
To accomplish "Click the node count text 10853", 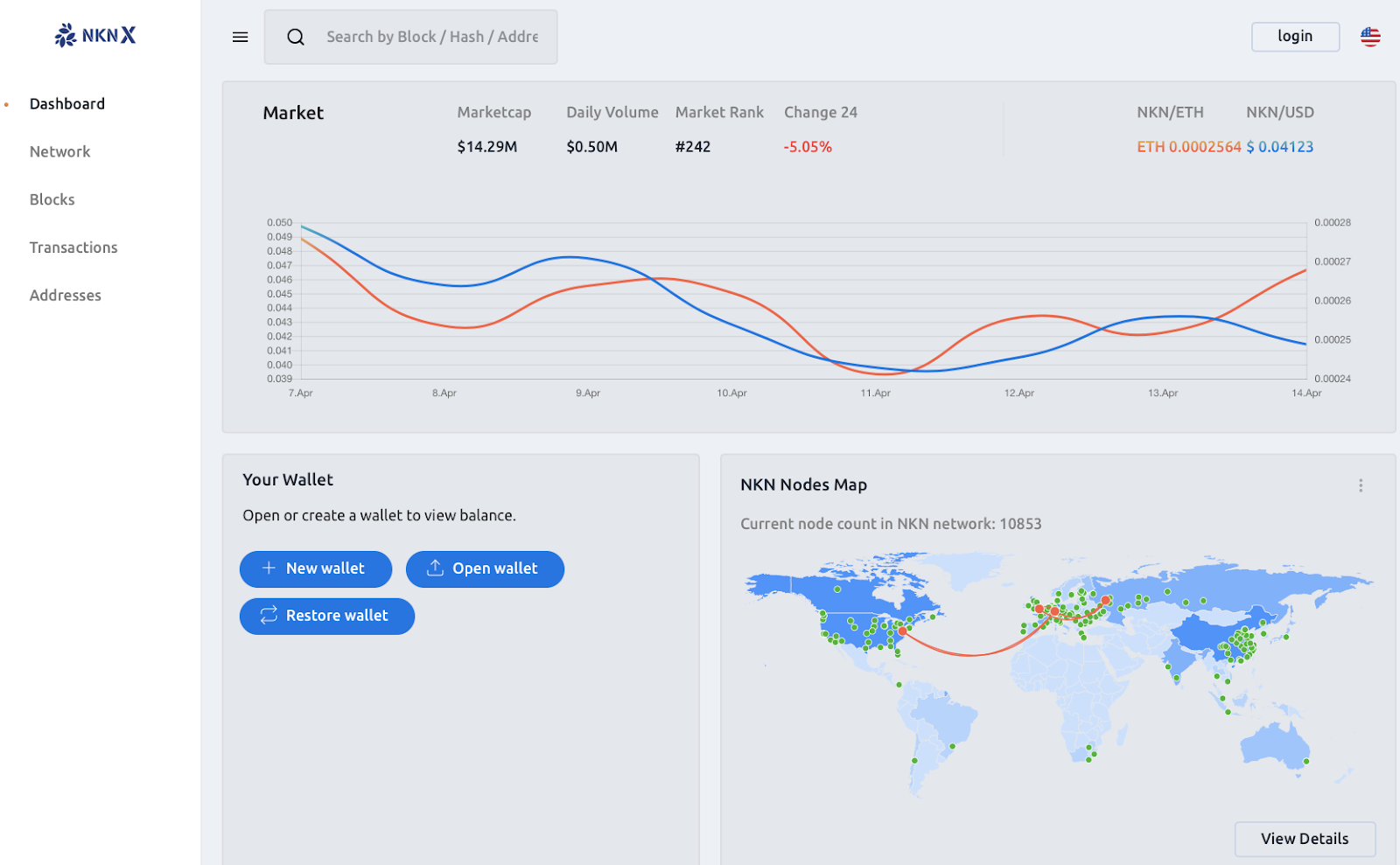I will 1020,524.
